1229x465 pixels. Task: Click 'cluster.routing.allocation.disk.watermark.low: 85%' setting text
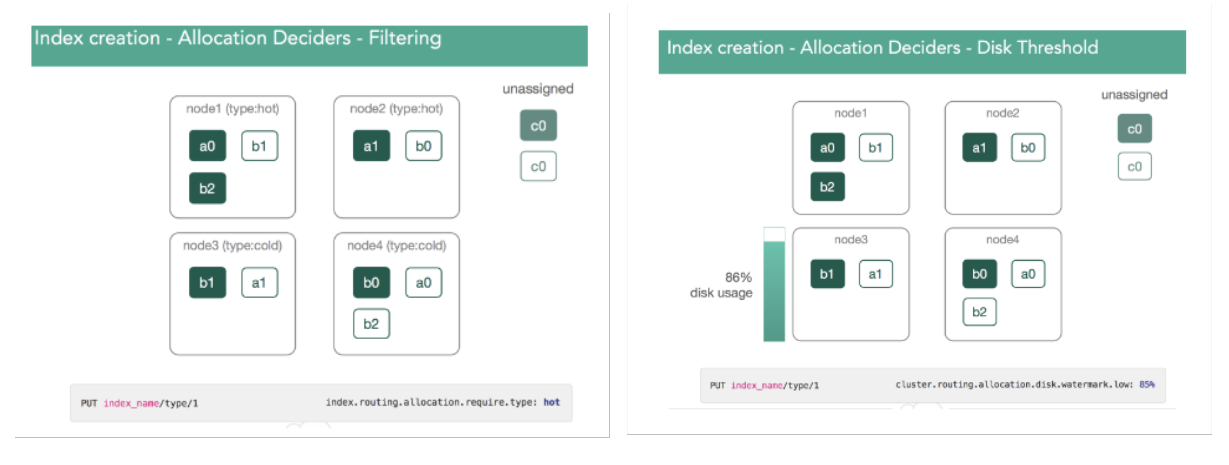(x=1030, y=384)
